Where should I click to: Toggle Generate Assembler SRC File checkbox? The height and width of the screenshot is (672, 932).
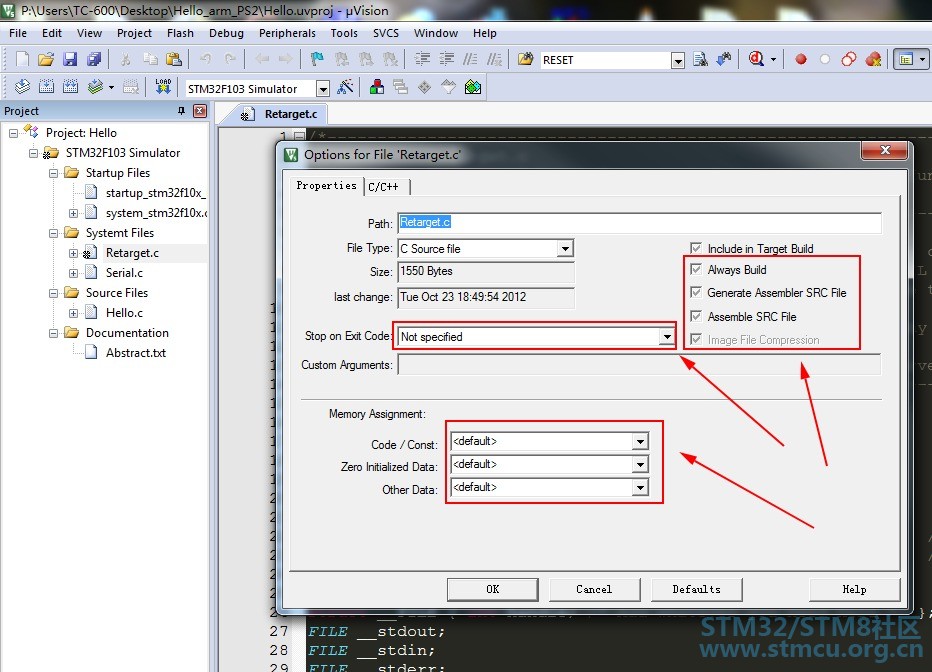[696, 292]
